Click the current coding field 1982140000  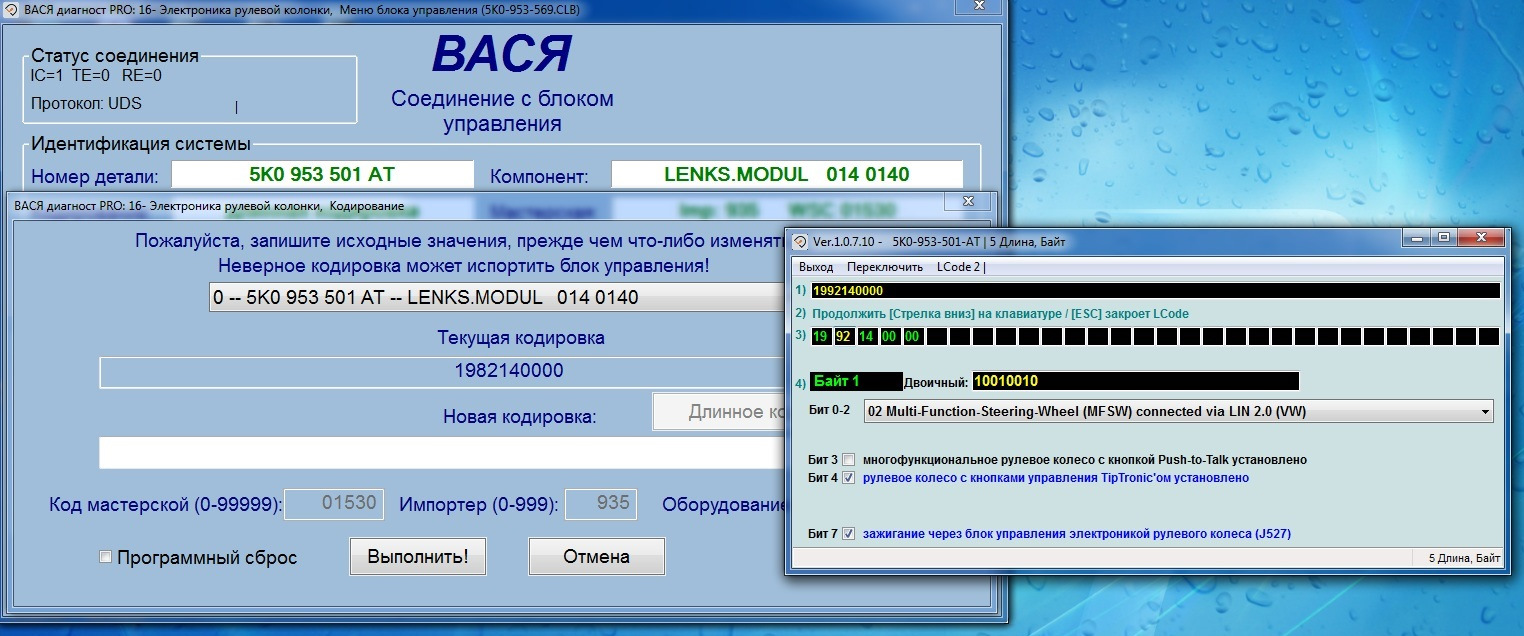443,371
